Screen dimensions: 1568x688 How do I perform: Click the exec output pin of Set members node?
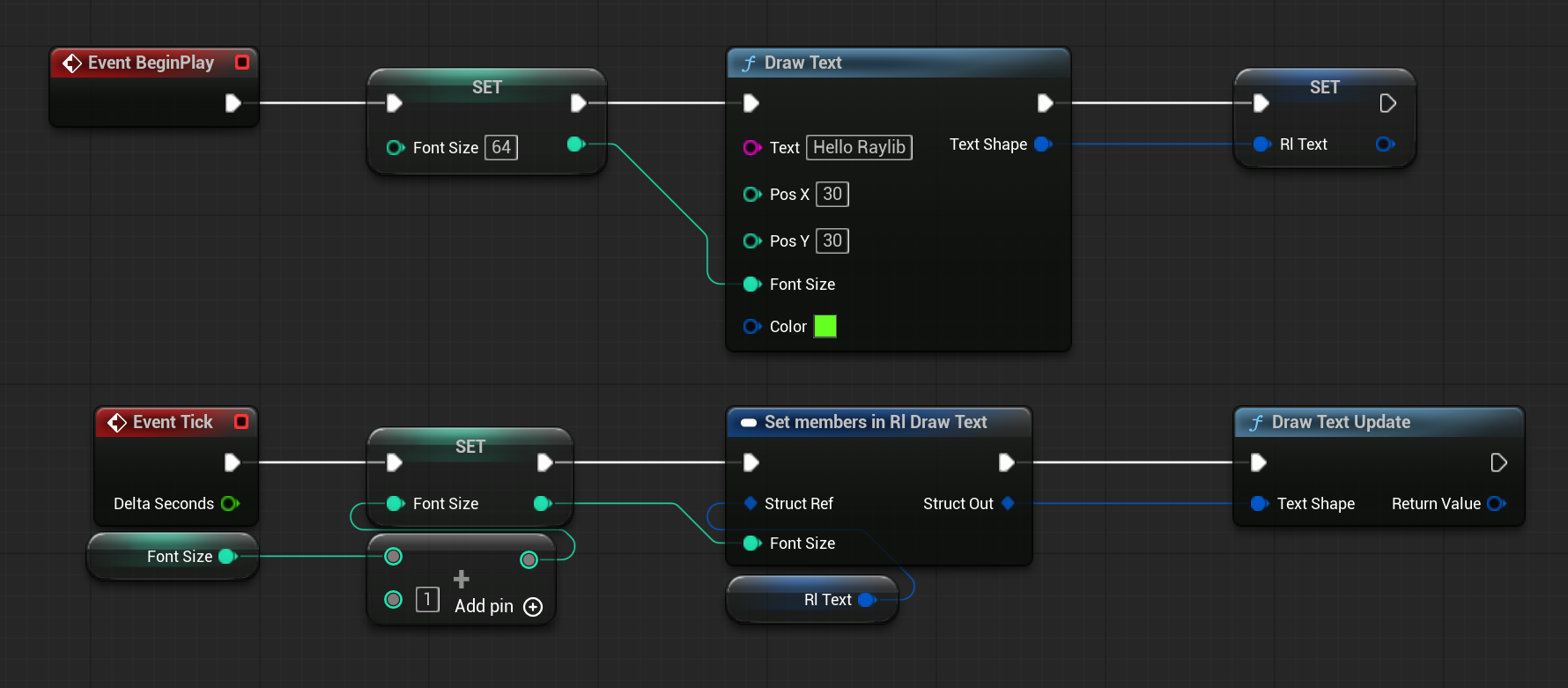click(x=1007, y=462)
